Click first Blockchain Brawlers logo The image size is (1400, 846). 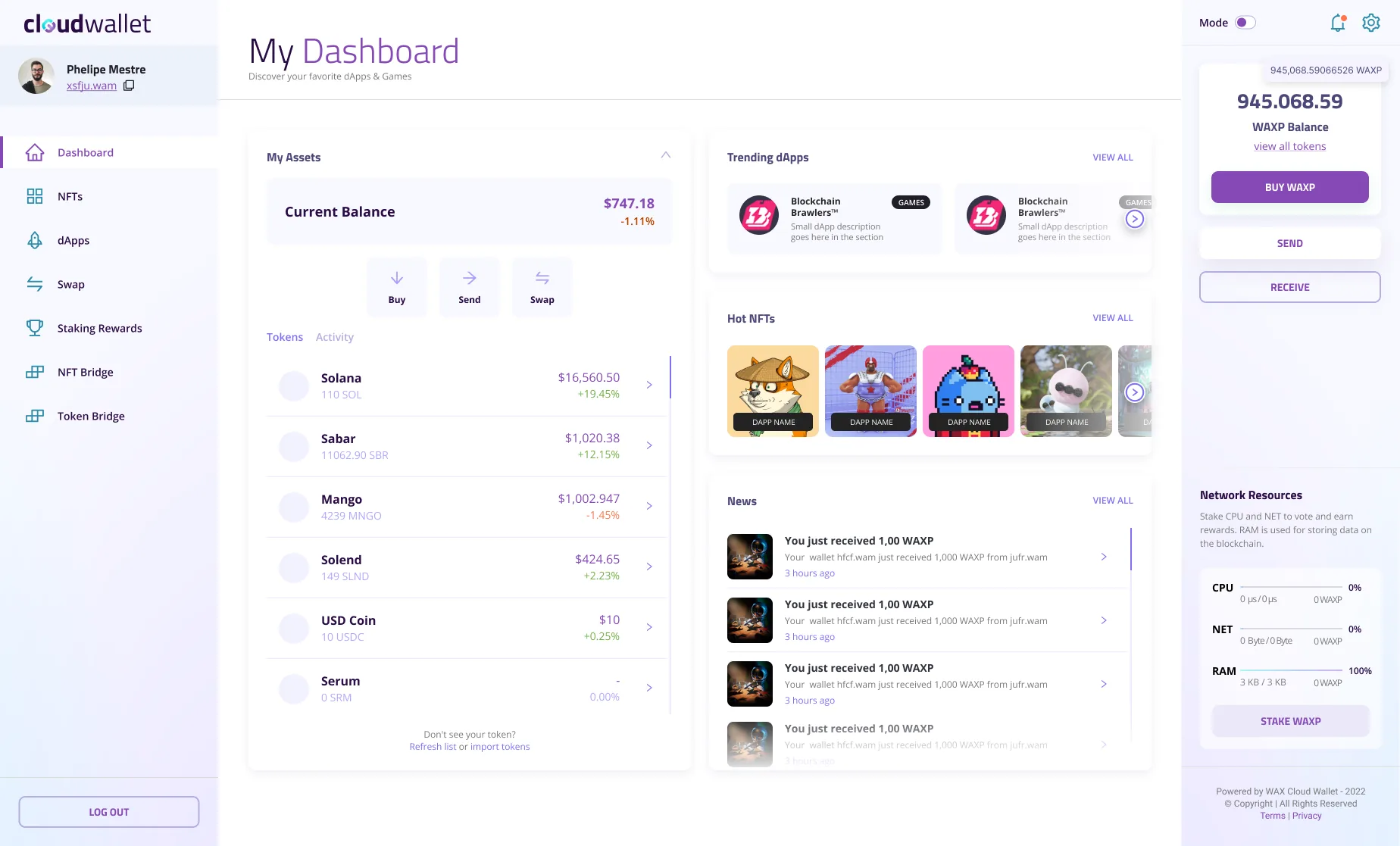759,215
